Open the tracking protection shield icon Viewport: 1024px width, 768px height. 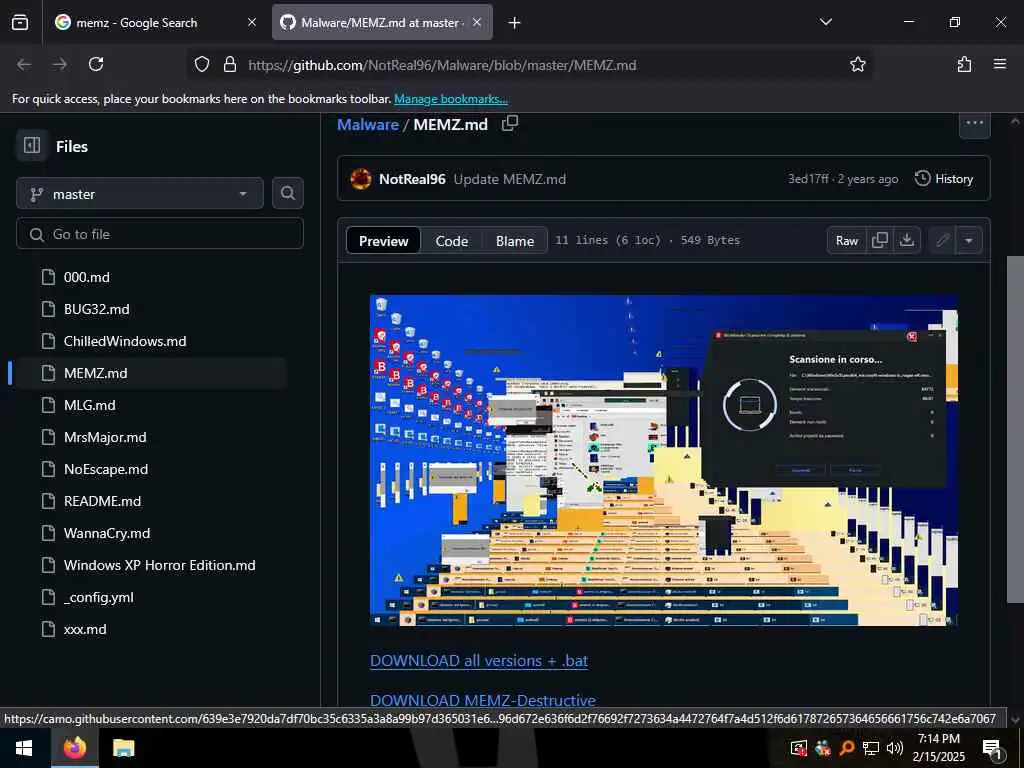click(202, 64)
